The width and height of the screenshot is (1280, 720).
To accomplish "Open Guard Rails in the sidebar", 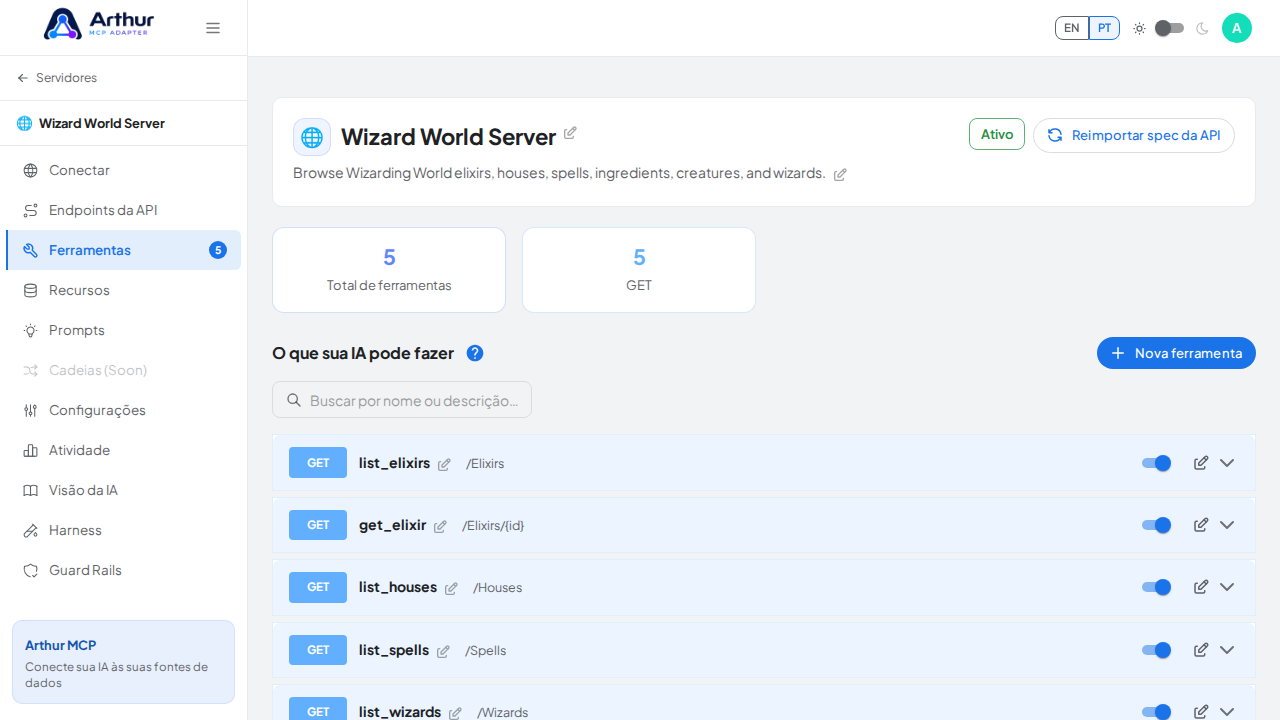I will pyautogui.click(x=123, y=570).
